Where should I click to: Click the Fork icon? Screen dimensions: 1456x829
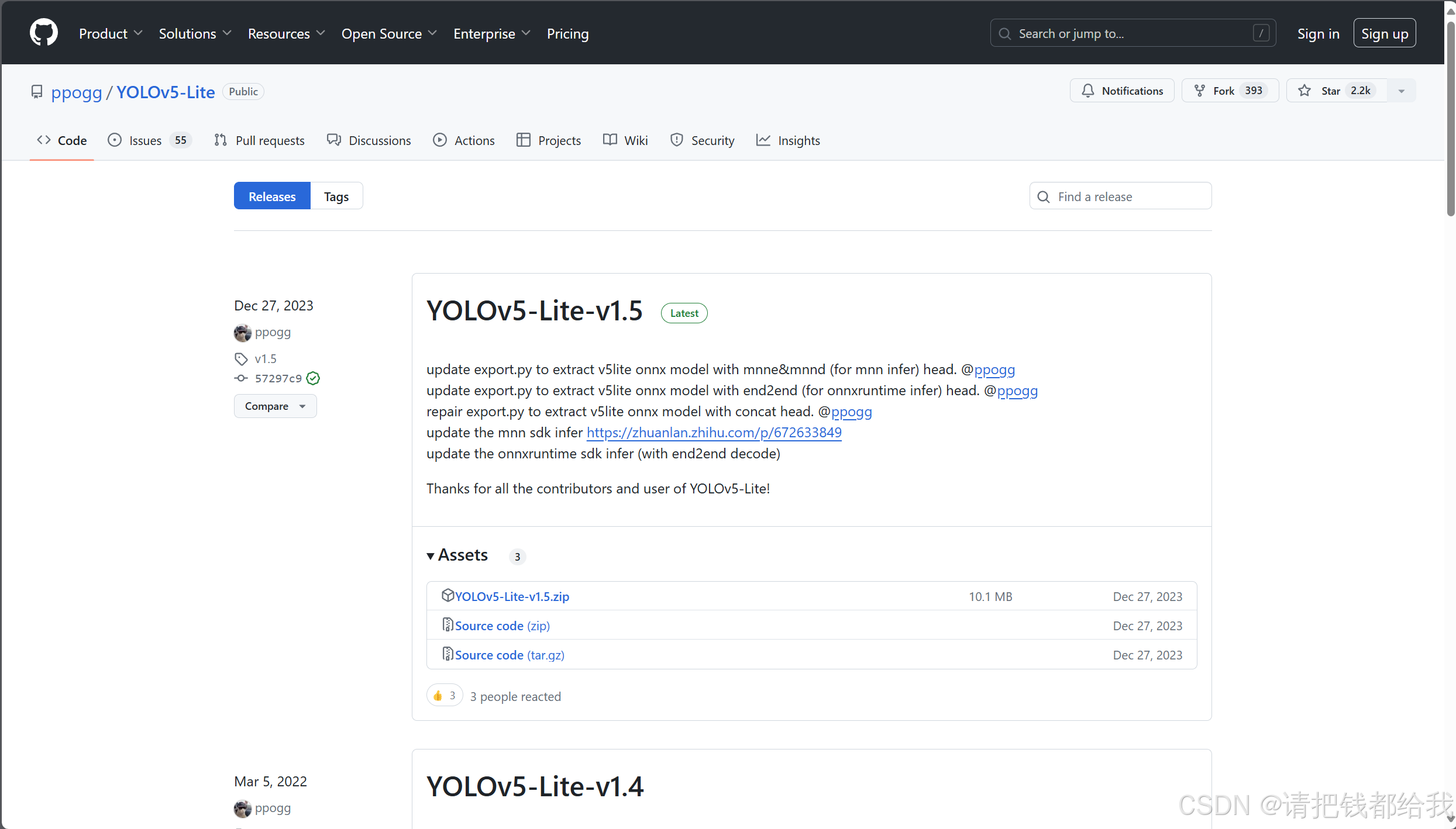(x=1200, y=91)
